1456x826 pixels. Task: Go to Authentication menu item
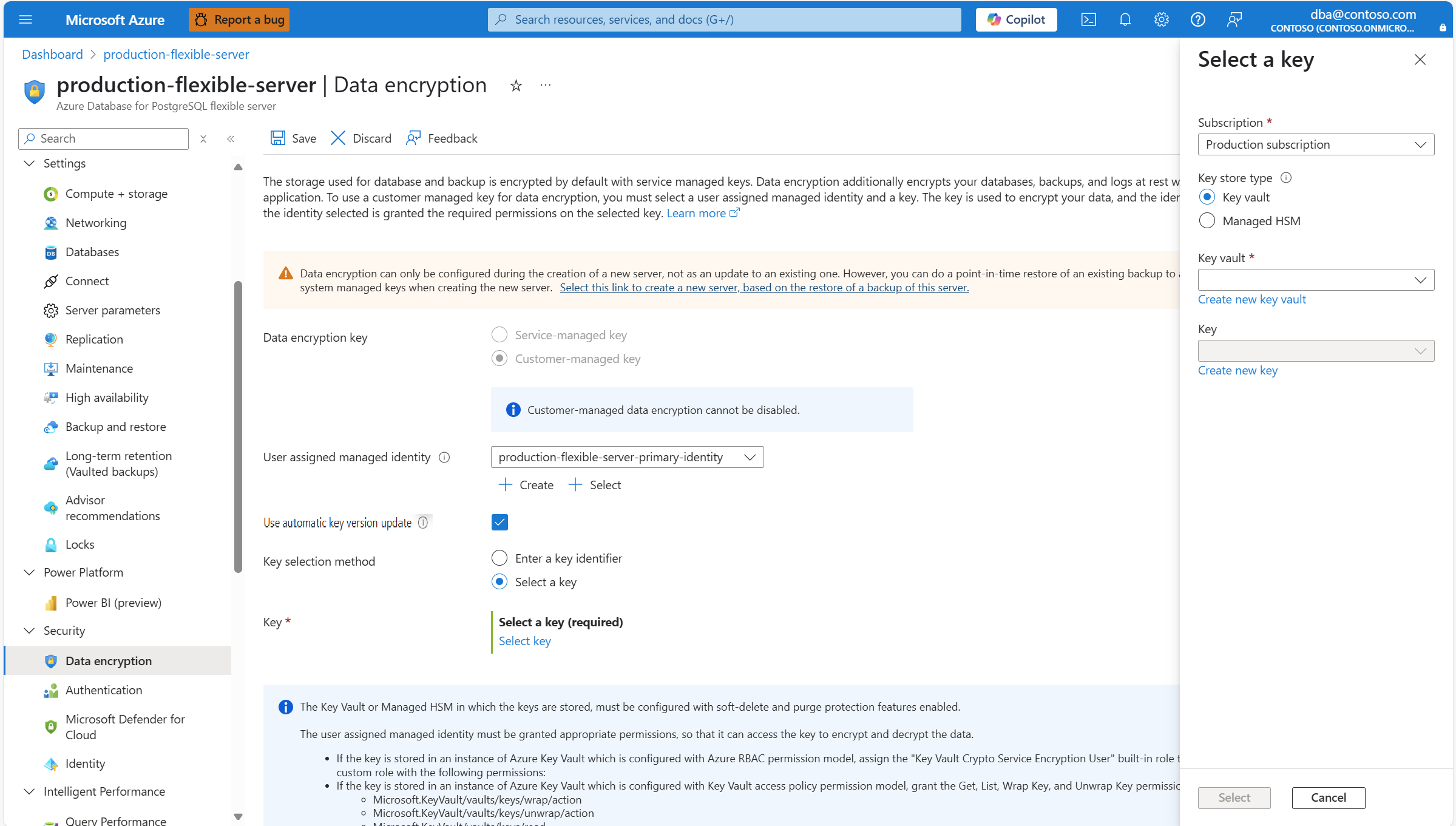[104, 690]
